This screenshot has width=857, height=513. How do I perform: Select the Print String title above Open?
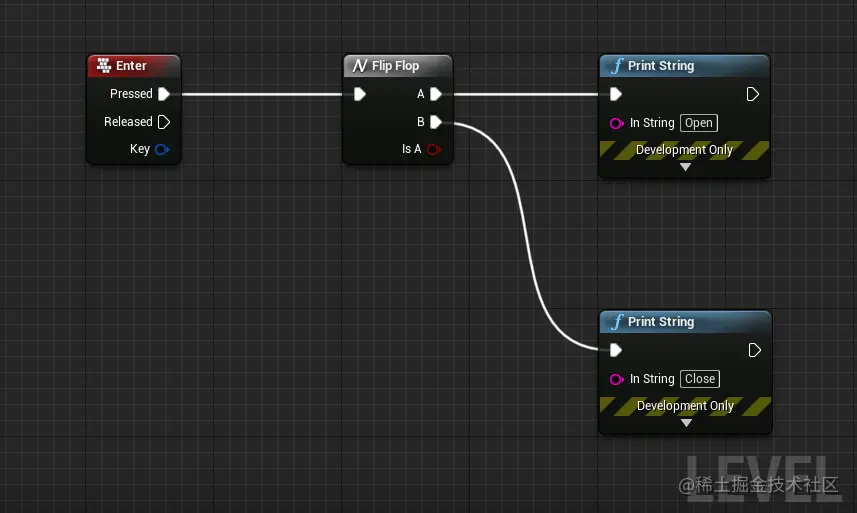click(661, 66)
